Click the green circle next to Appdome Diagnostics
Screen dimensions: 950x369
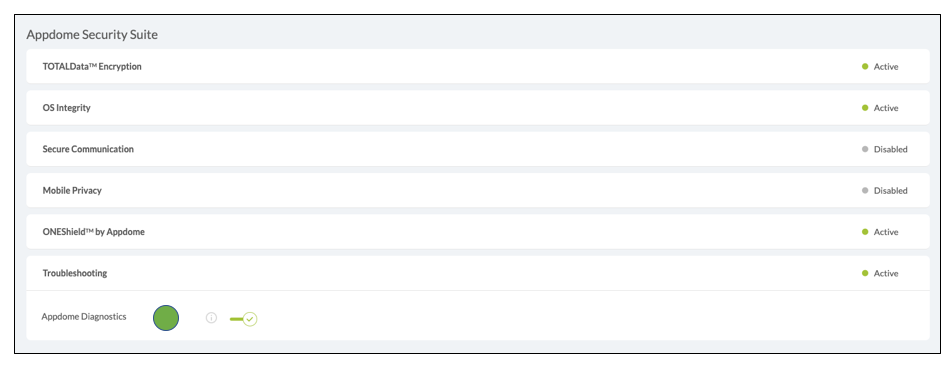point(166,317)
